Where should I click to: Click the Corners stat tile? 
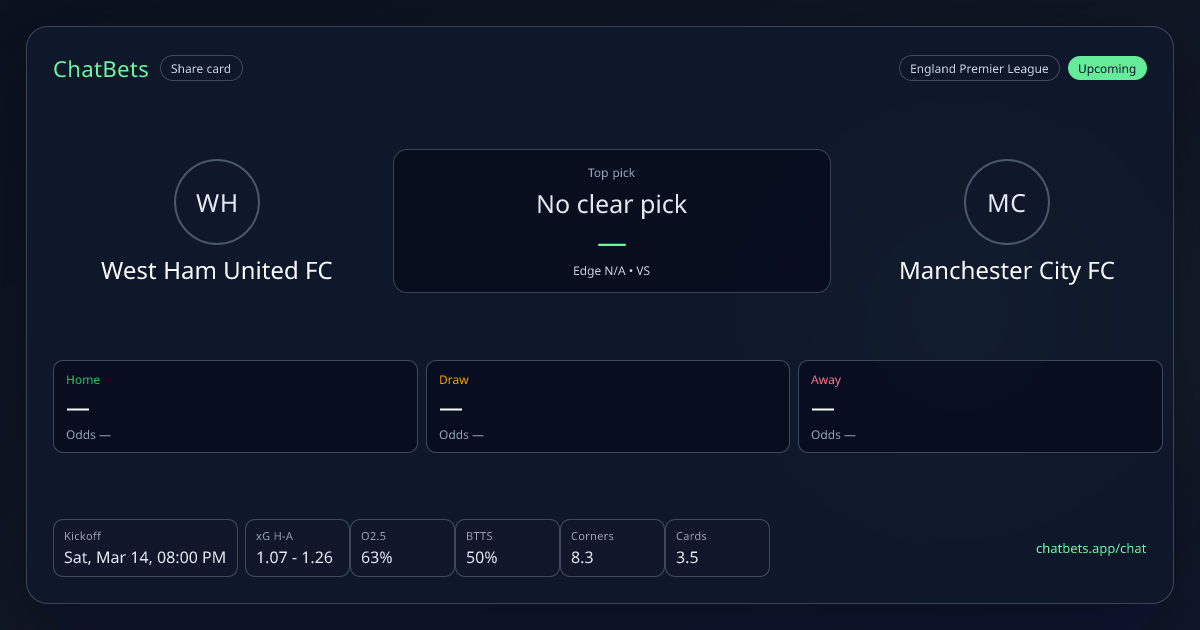pyautogui.click(x=611, y=548)
